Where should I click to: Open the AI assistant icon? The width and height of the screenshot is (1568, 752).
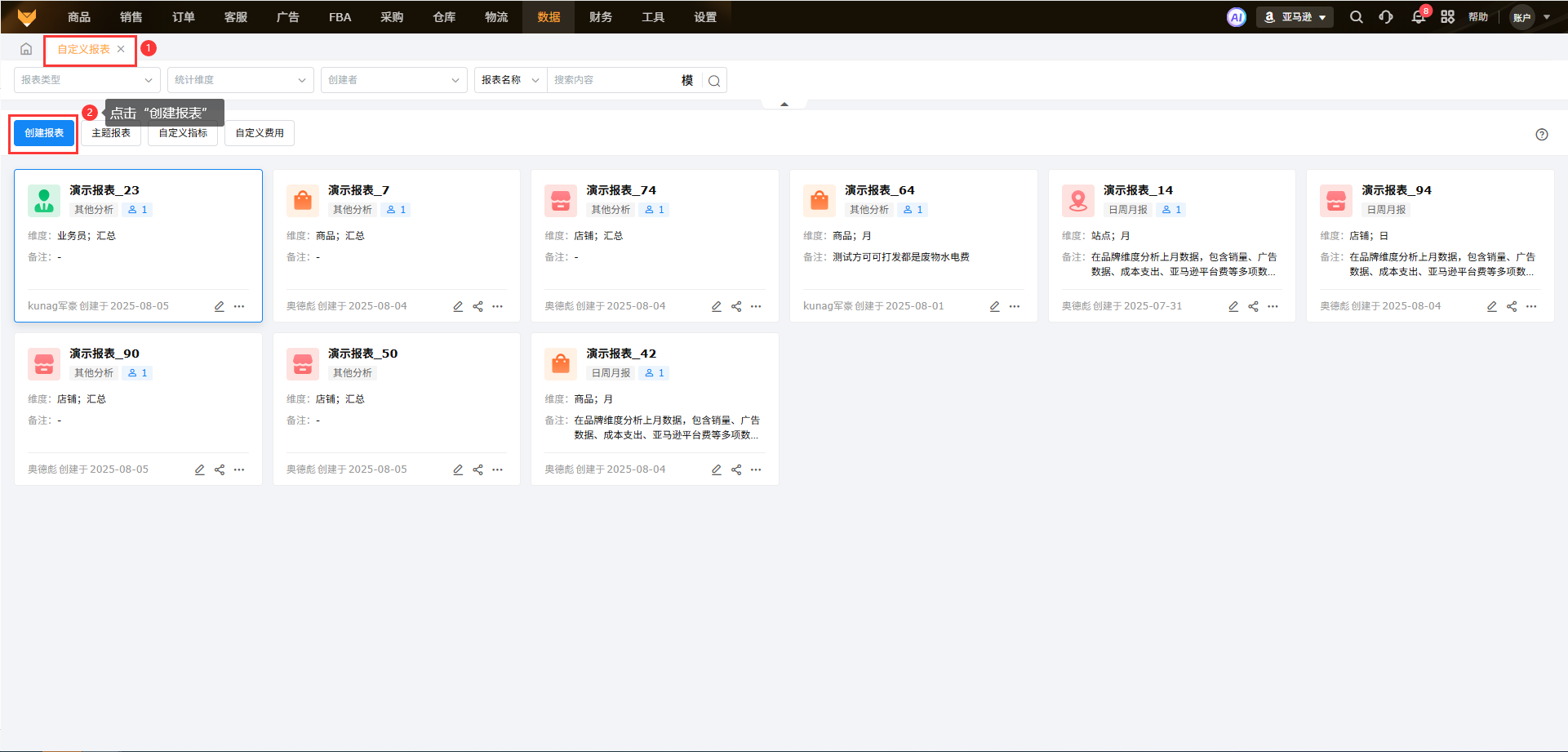coord(1237,17)
